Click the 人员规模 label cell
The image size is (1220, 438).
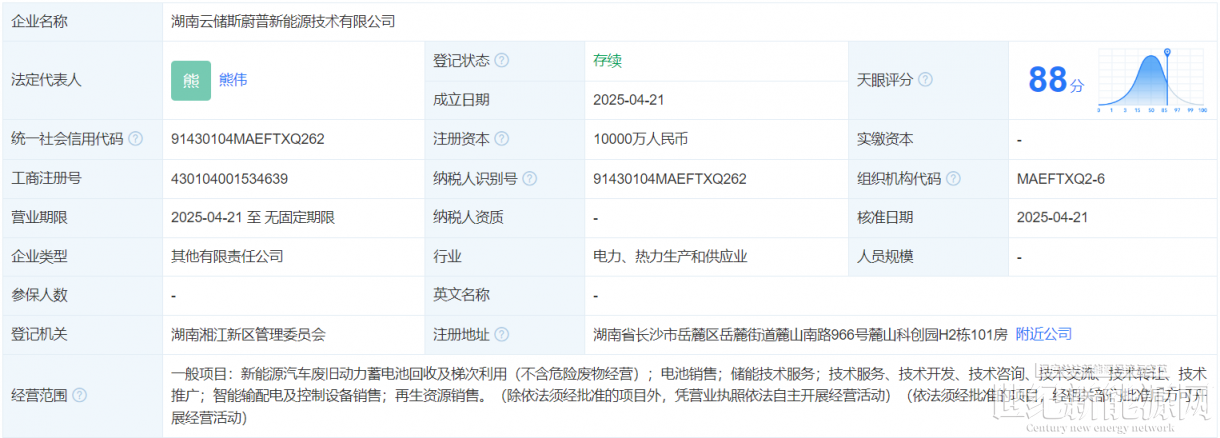point(928,256)
